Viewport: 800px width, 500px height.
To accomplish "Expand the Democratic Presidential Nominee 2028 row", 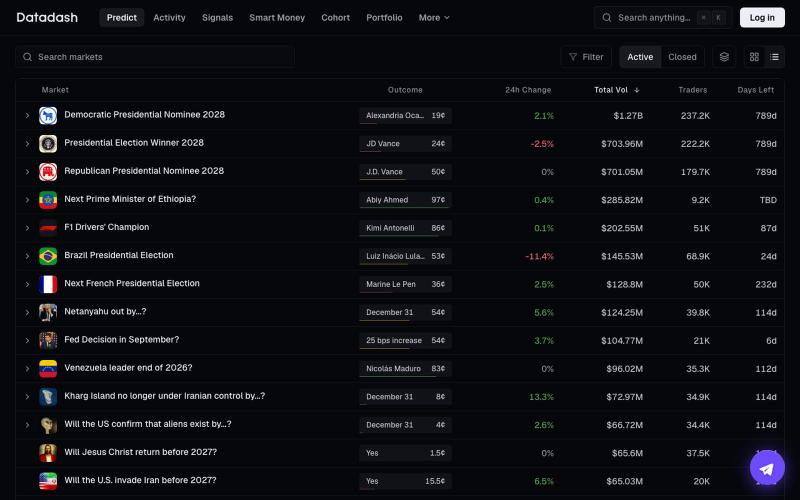I will [x=27, y=116].
